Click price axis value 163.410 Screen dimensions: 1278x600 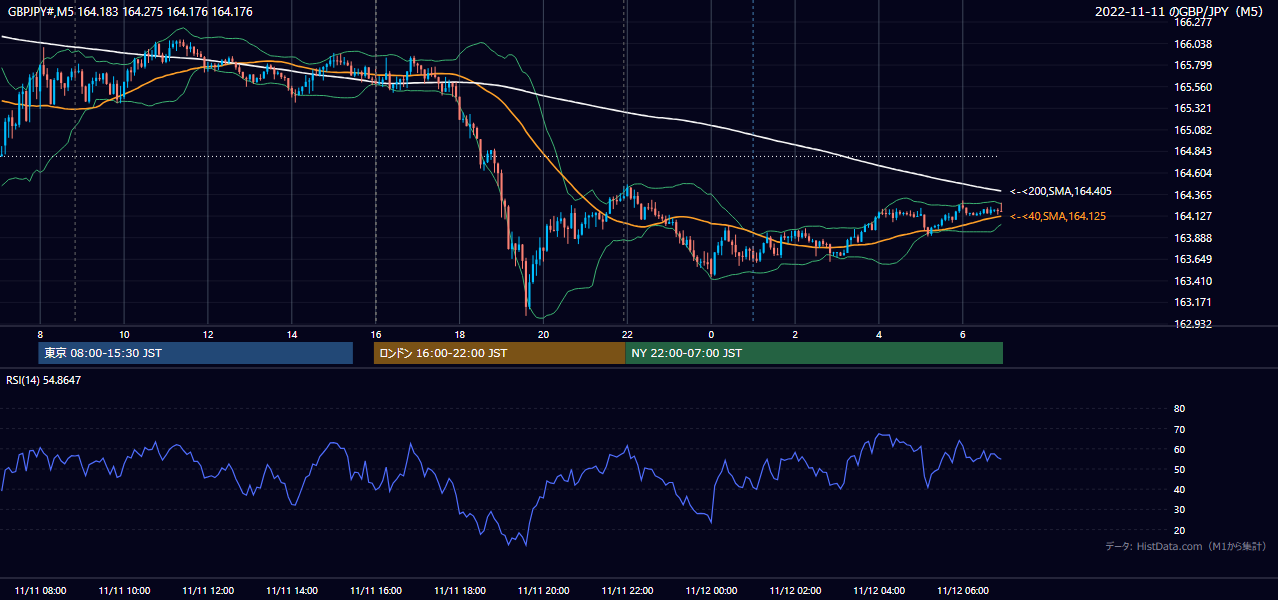pyautogui.click(x=1193, y=281)
